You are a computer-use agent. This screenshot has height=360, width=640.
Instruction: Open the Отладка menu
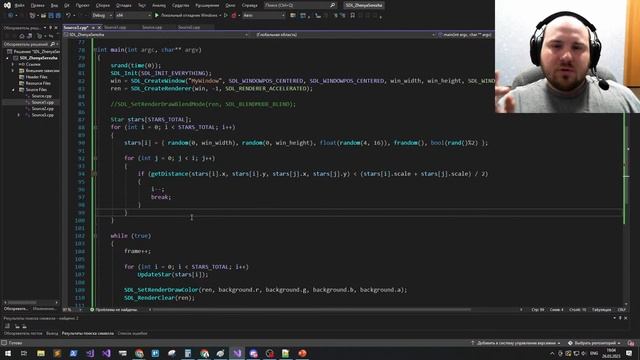[124, 6]
